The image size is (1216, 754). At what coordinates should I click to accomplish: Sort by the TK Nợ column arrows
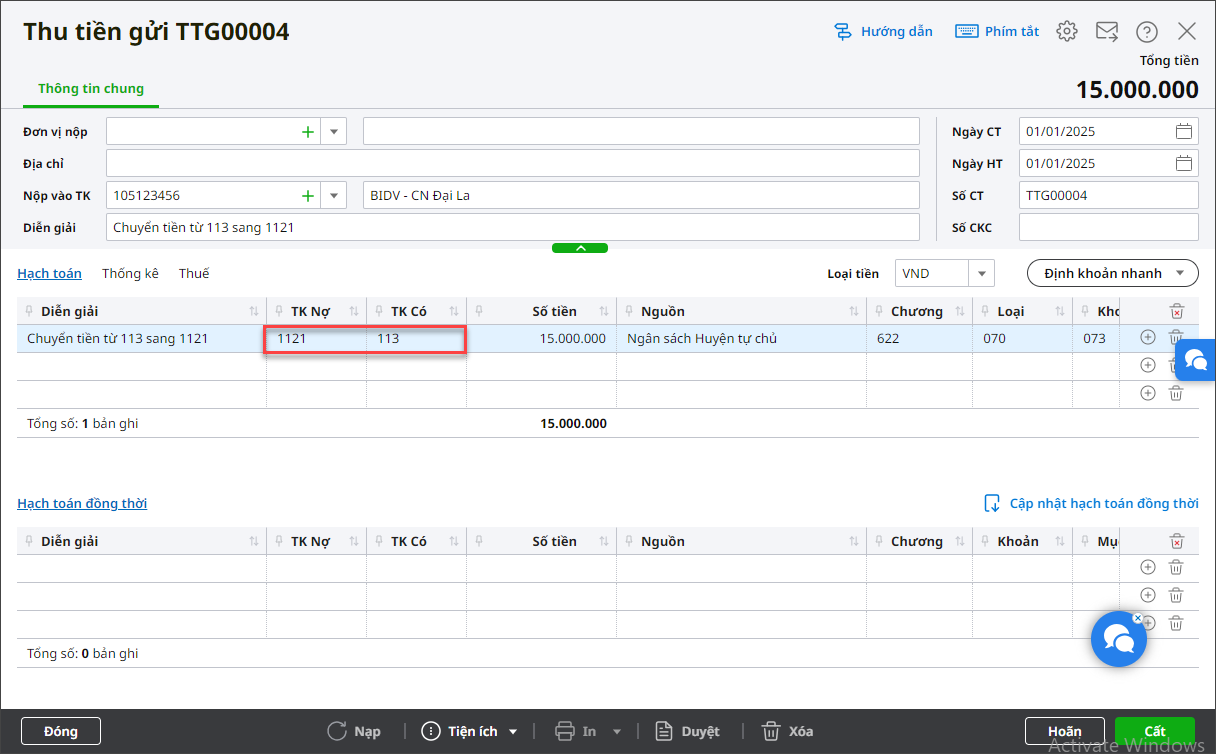pyautogui.click(x=354, y=311)
